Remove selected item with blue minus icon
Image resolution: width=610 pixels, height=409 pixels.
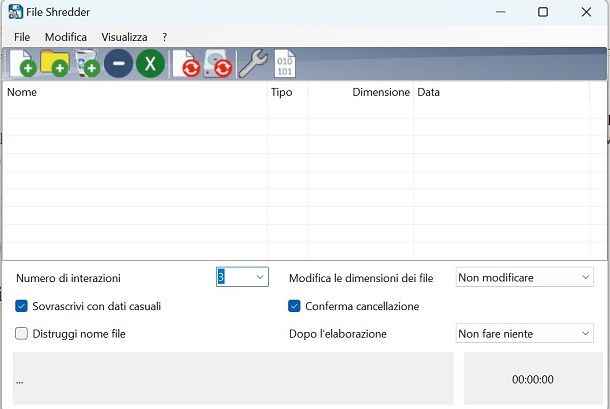point(119,63)
